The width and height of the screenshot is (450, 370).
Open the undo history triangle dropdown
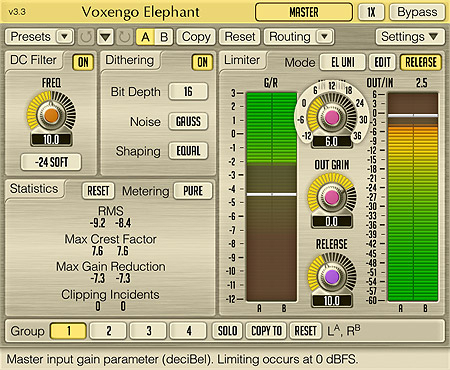tap(105, 37)
